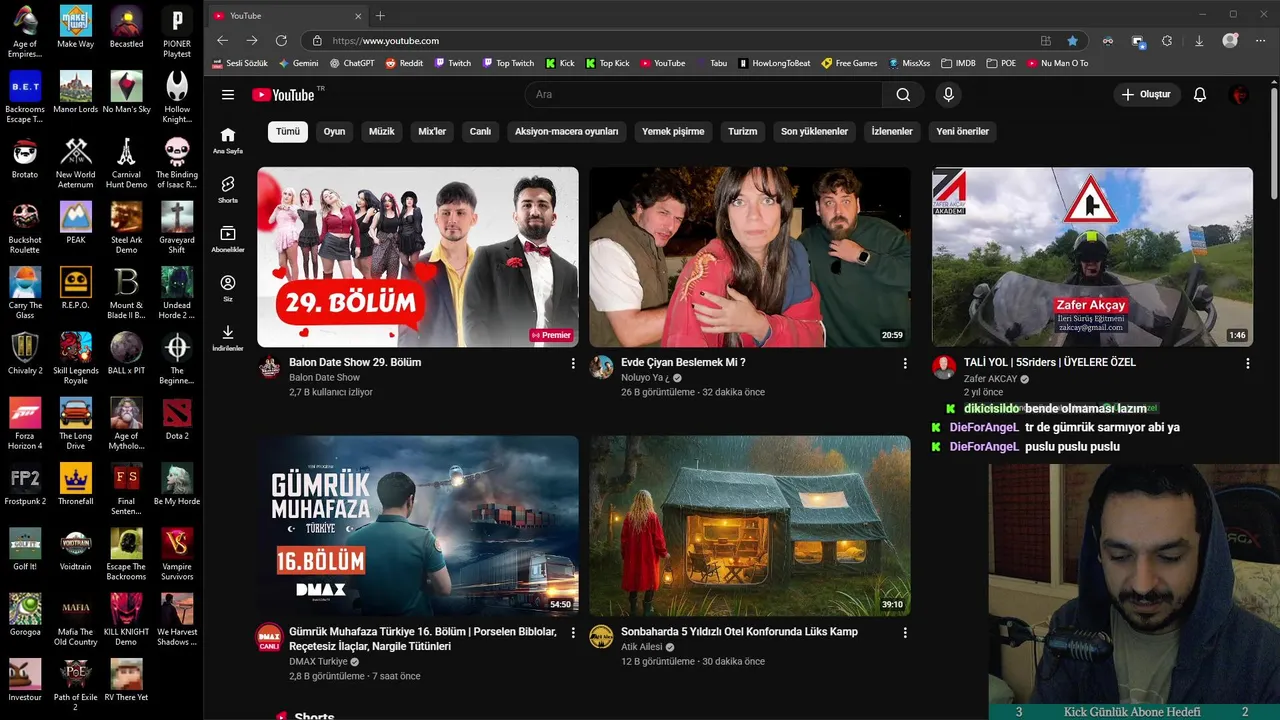This screenshot has width=1280, height=720.
Task: Launch Dota 2 desktop shortcut
Action: pyautogui.click(x=177, y=418)
